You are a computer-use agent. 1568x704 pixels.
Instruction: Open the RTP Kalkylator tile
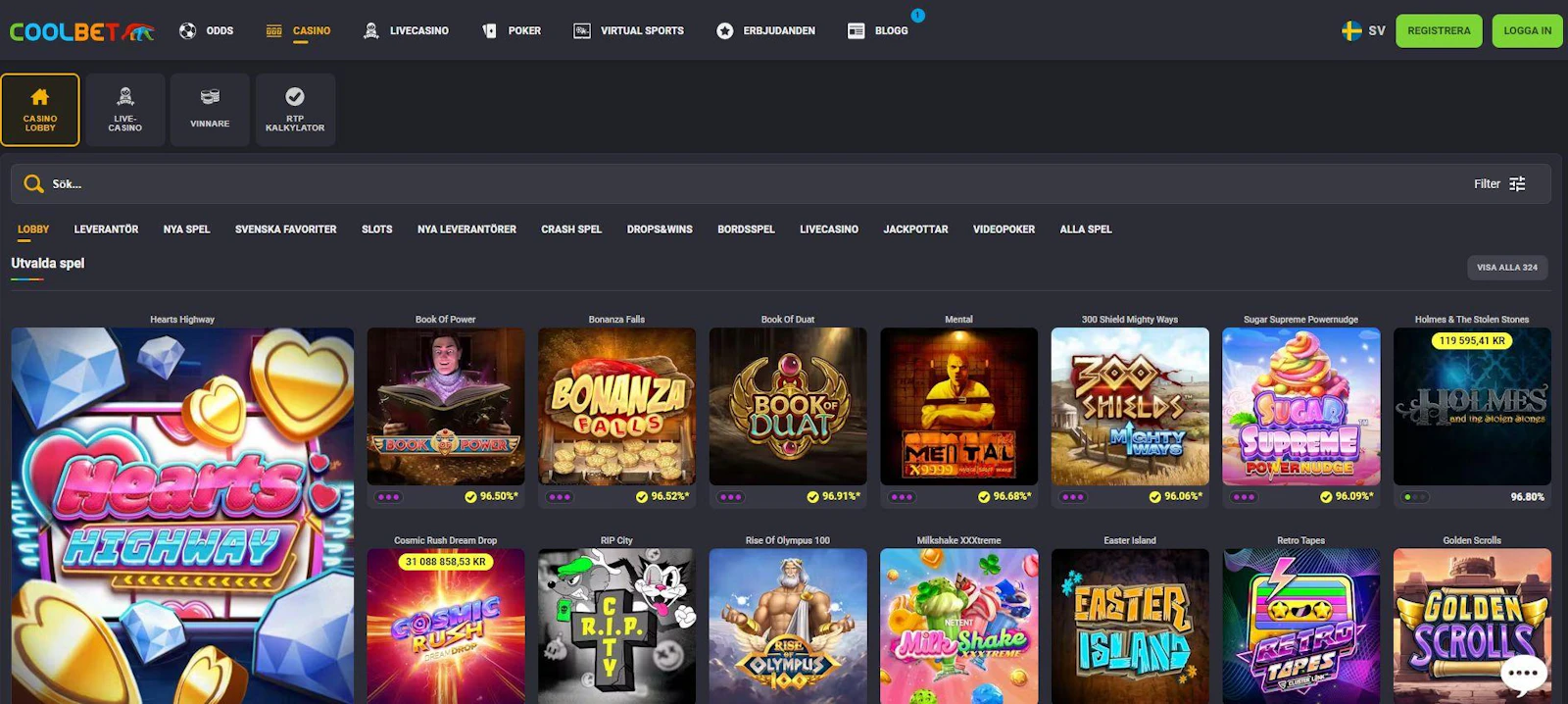(x=295, y=110)
